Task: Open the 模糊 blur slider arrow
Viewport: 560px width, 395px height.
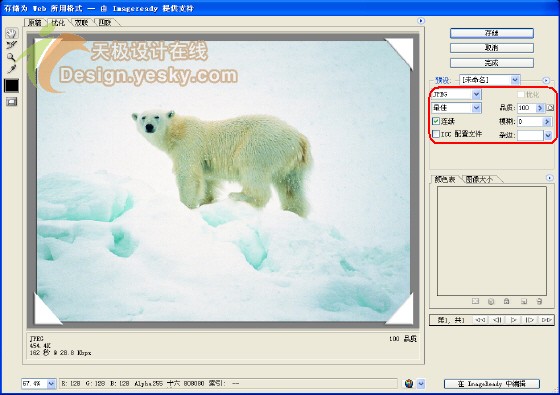Action: click(548, 122)
